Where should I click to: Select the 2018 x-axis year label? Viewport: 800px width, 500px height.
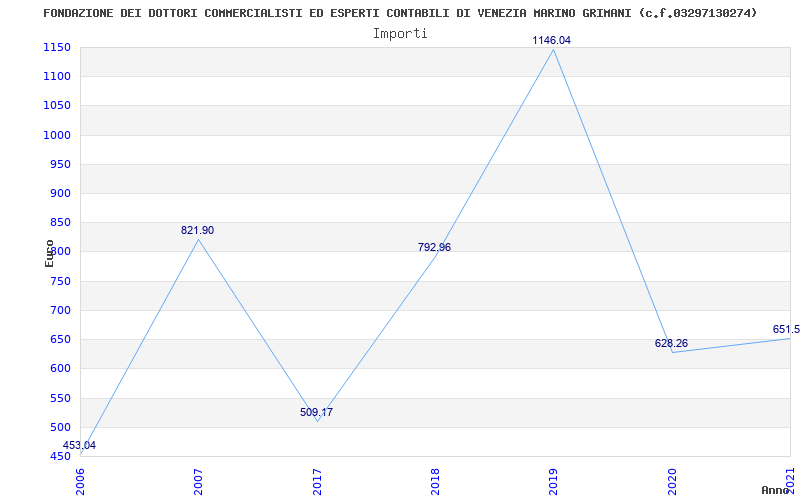pyautogui.click(x=435, y=482)
